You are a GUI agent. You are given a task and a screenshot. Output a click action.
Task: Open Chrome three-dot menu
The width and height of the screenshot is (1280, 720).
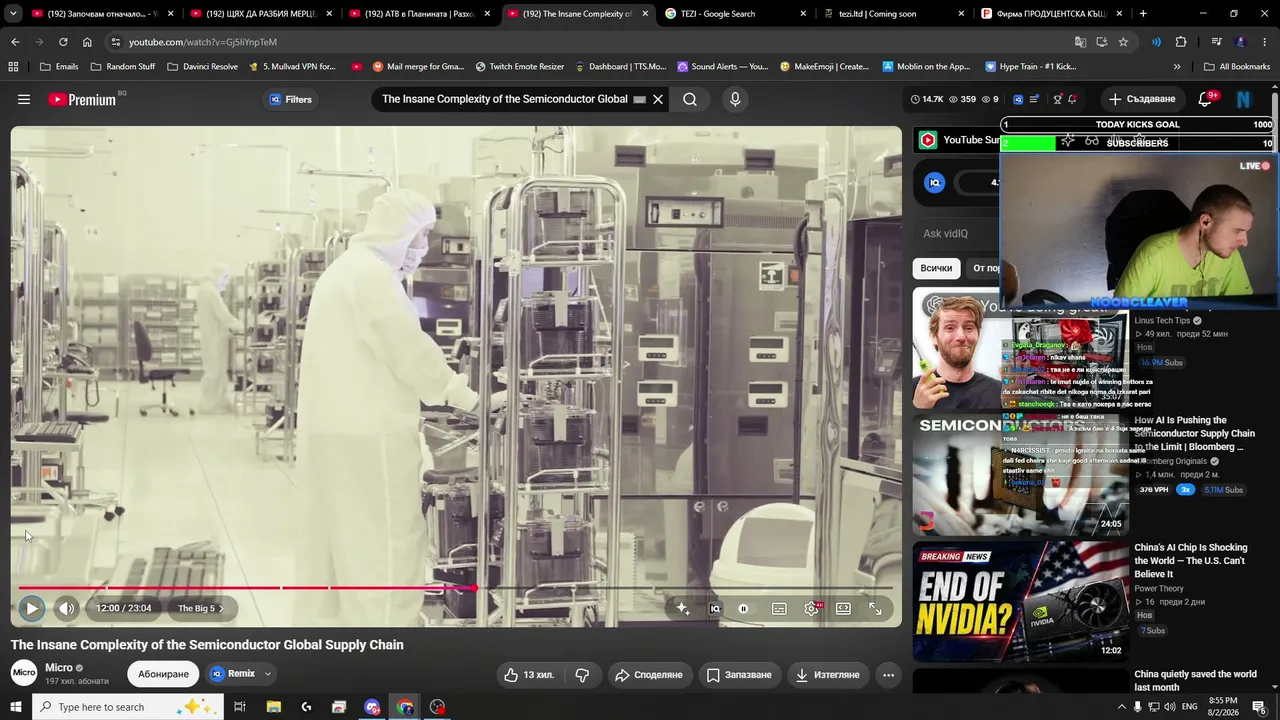(1266, 42)
